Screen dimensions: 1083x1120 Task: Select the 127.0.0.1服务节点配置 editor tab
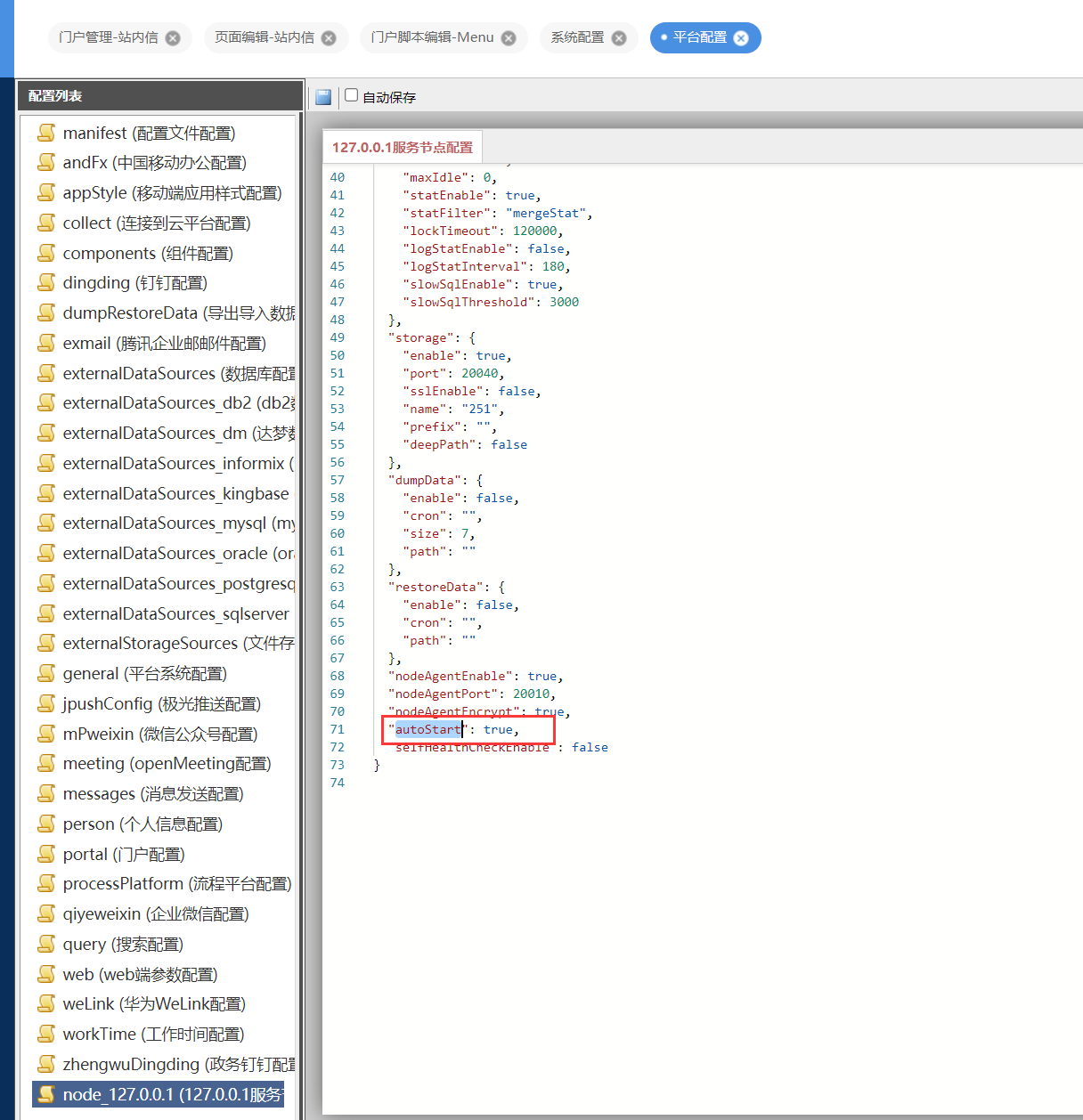[x=403, y=148]
